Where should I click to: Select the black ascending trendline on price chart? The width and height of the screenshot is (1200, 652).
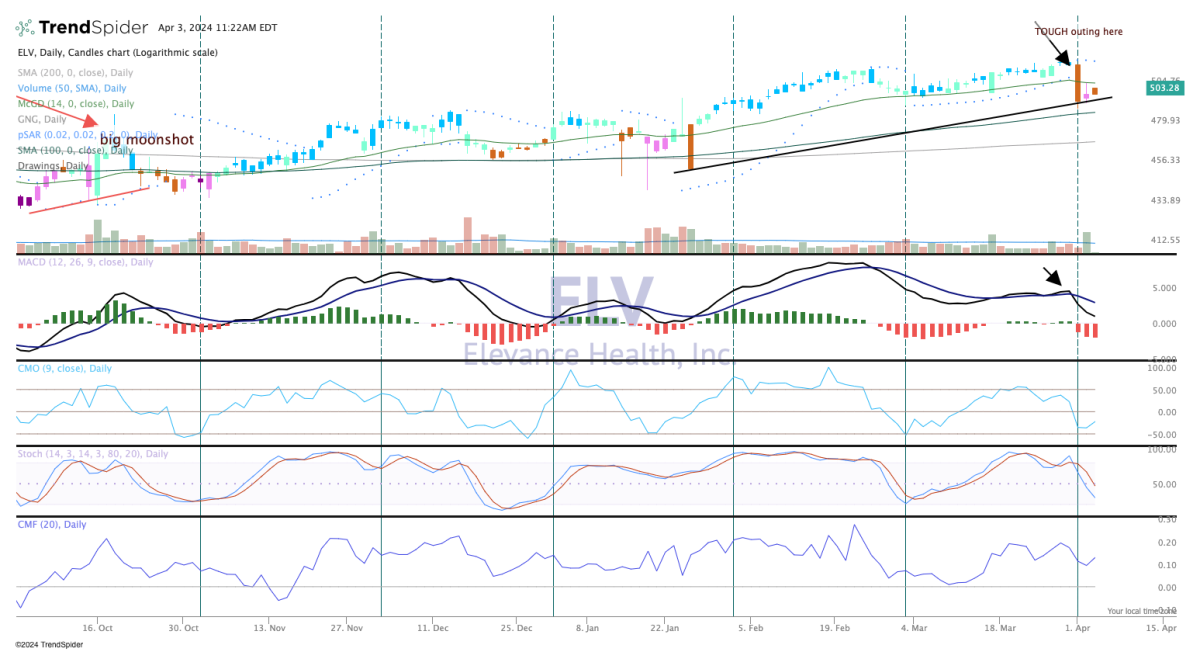pos(880,136)
